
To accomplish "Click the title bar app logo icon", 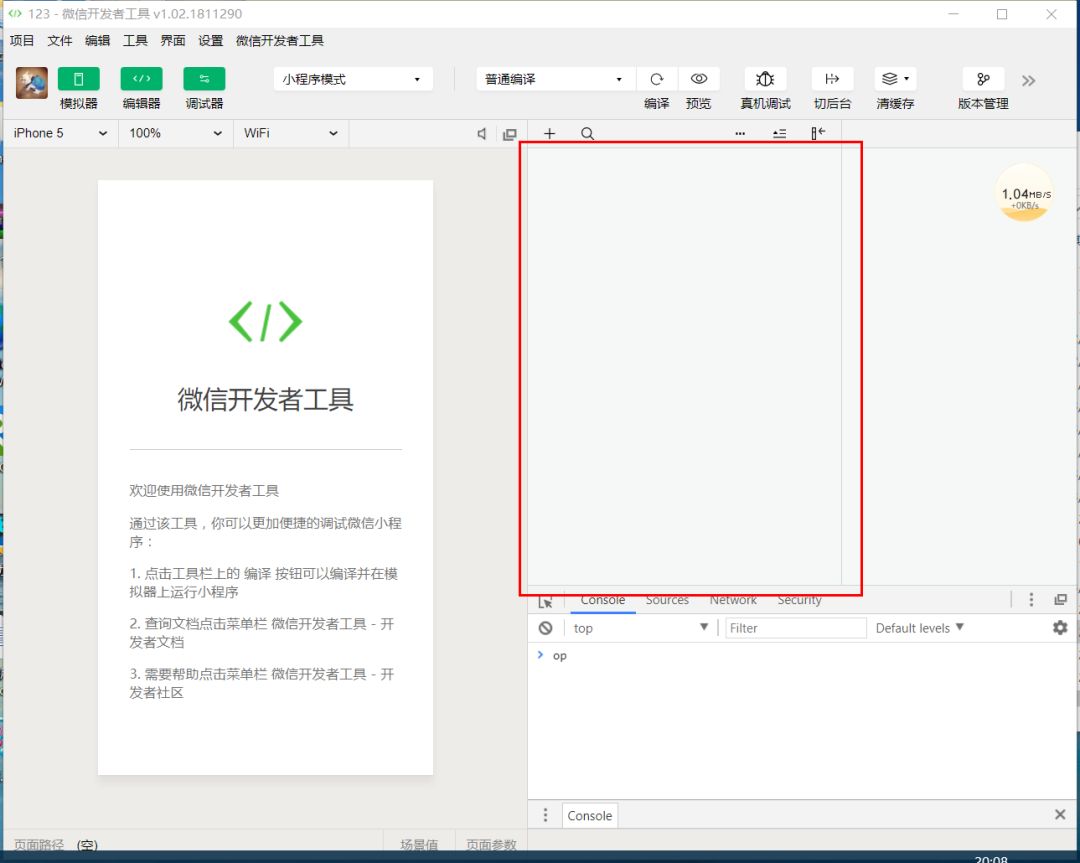I will click(x=14, y=13).
